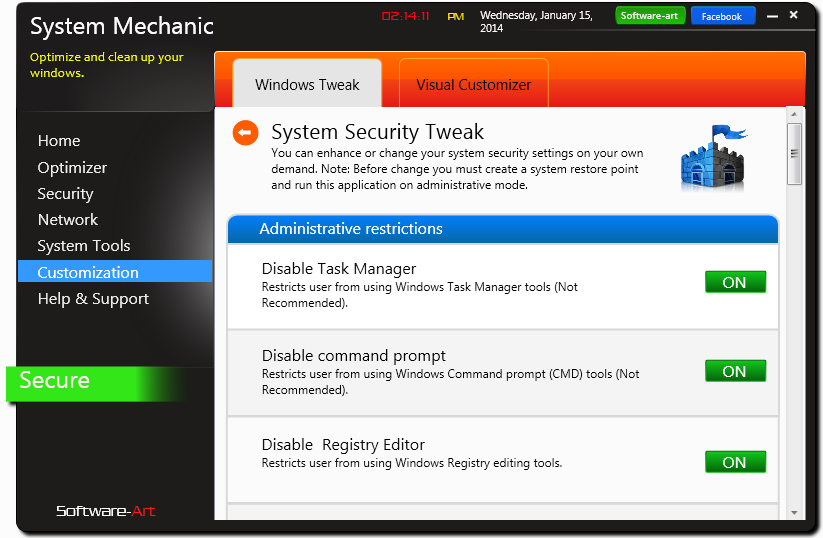823x538 pixels.
Task: Click the System Mechanic title text
Action: point(122,26)
